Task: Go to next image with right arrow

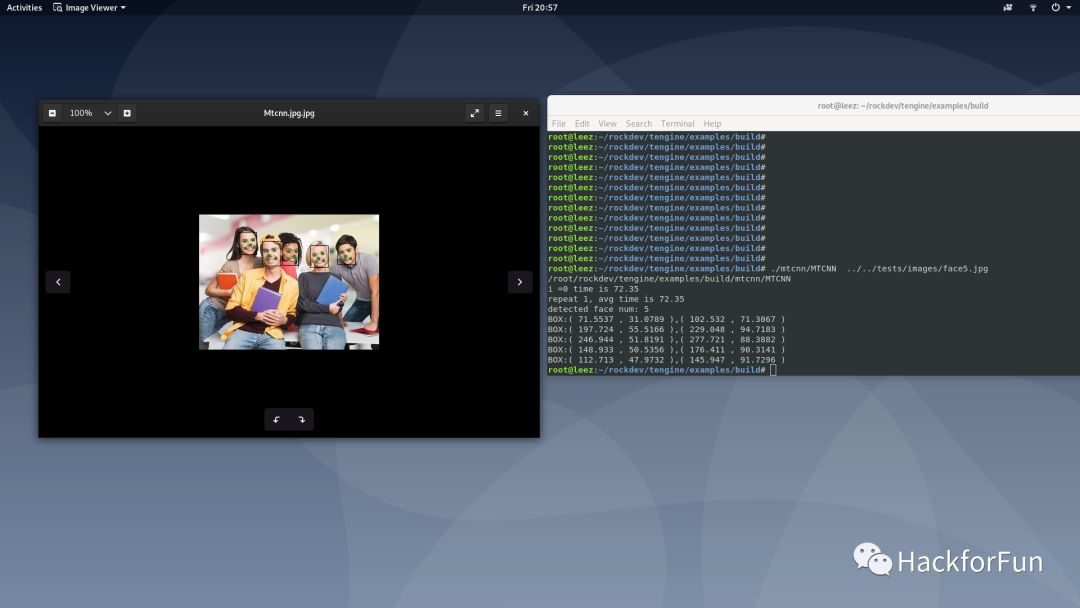Action: pos(520,282)
